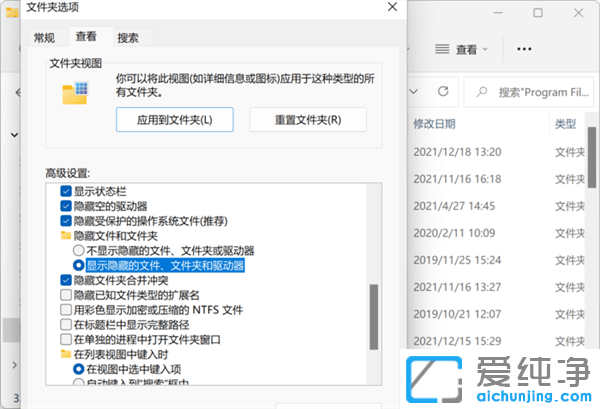Open the 查看 dropdown in Explorer toolbar
This screenshot has width=600, height=409.
pyautogui.click(x=462, y=49)
